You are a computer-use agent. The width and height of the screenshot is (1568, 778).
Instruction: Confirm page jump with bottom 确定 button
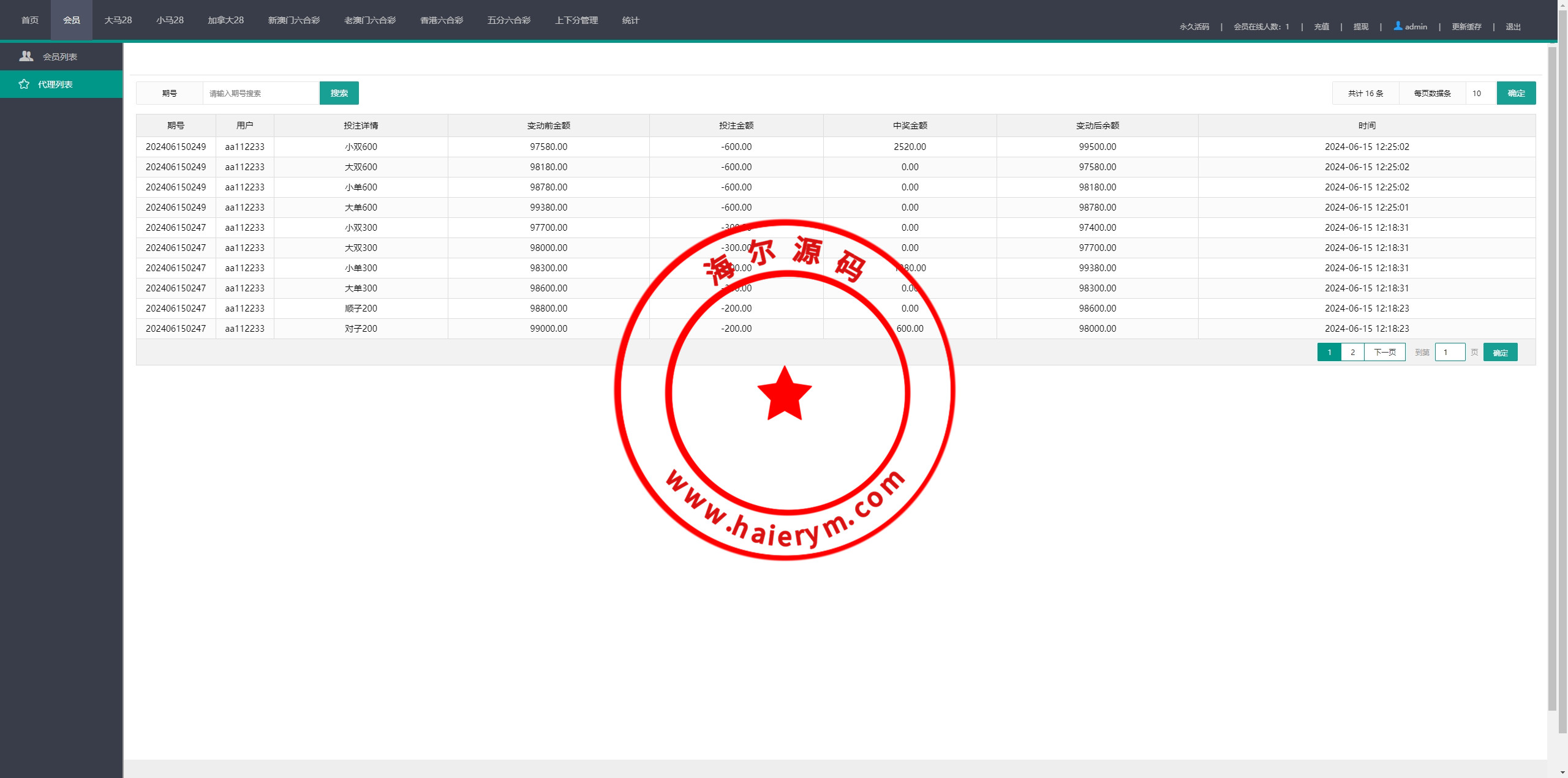click(1500, 353)
